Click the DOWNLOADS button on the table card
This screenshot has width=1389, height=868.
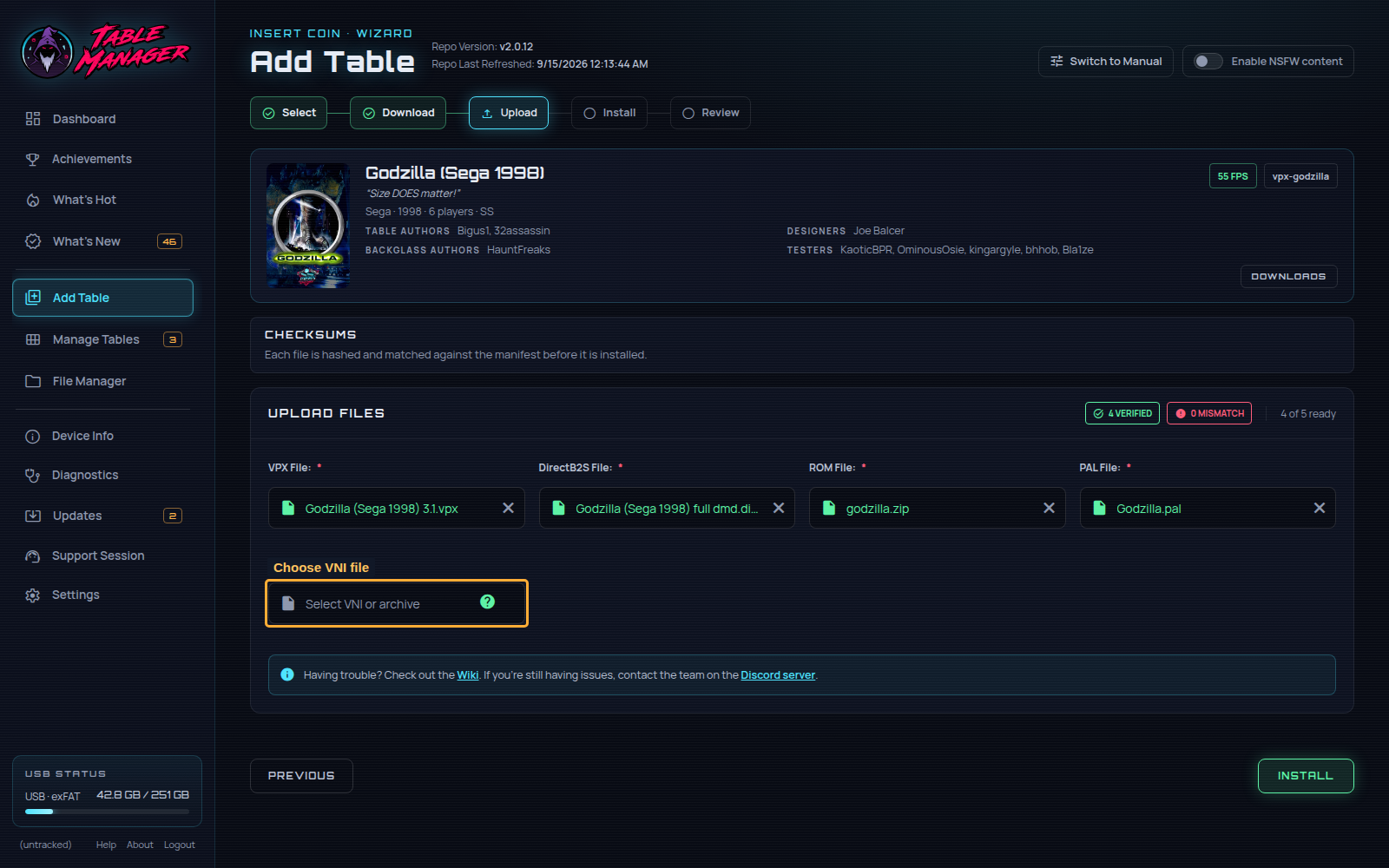click(1288, 276)
